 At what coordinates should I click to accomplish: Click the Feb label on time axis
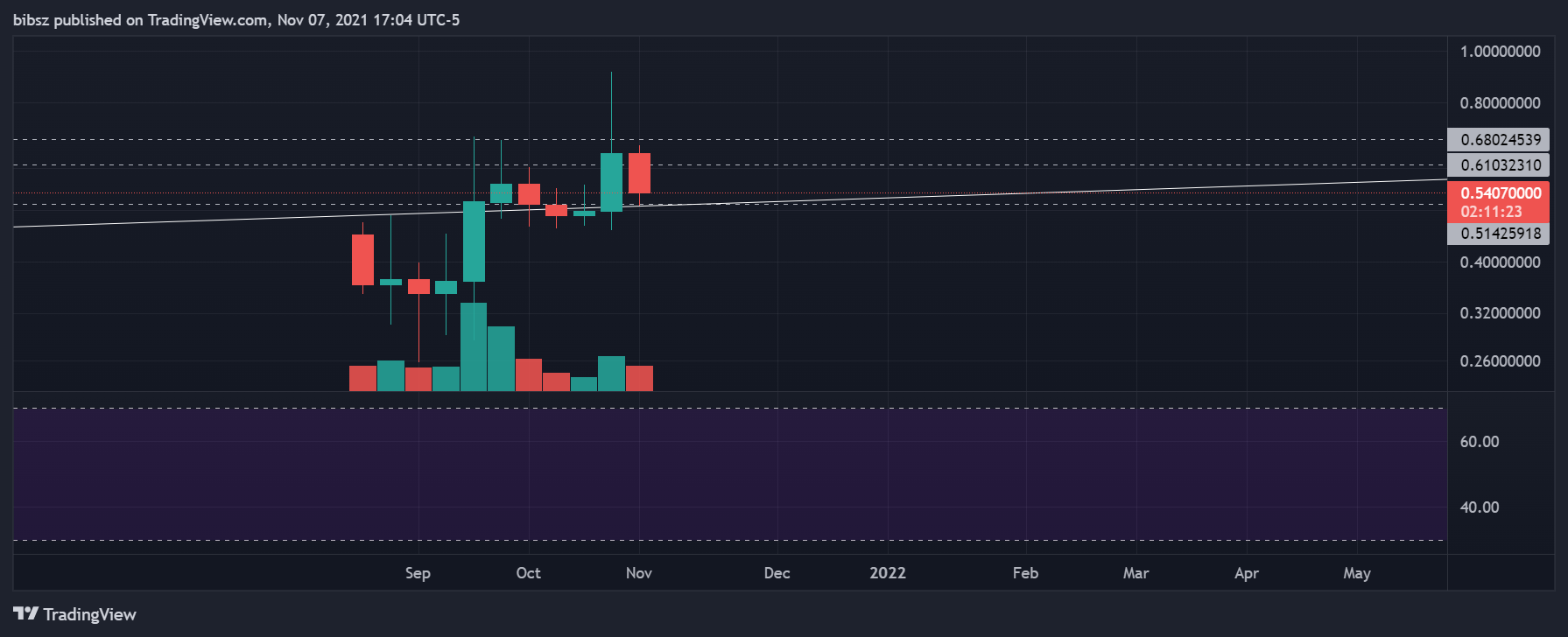tap(1025, 573)
